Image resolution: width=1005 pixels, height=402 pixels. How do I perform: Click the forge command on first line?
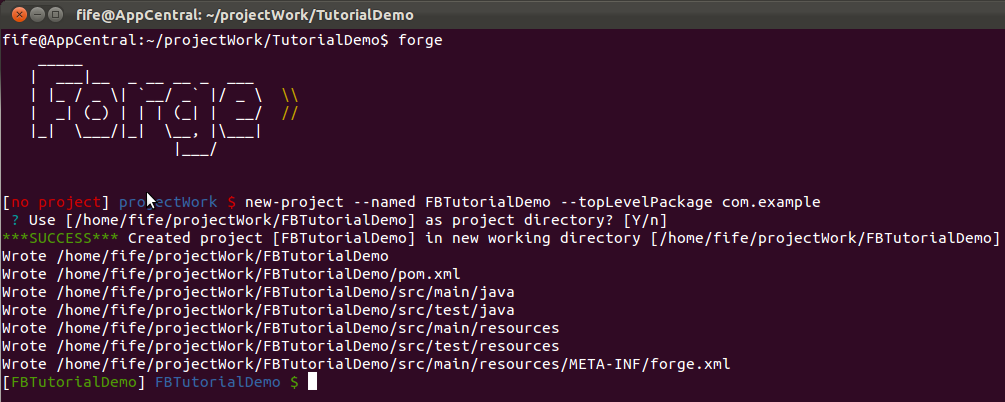point(420,41)
